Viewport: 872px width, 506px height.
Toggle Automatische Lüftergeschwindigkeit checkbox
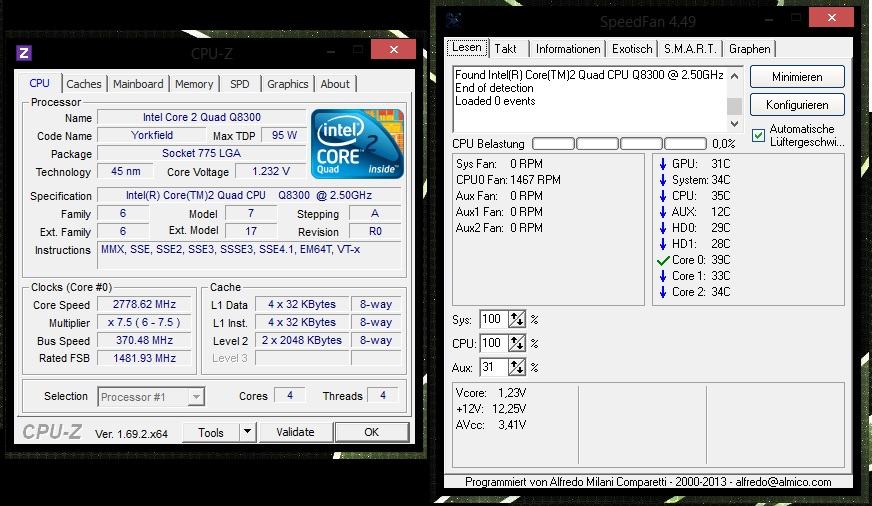pyautogui.click(x=758, y=135)
